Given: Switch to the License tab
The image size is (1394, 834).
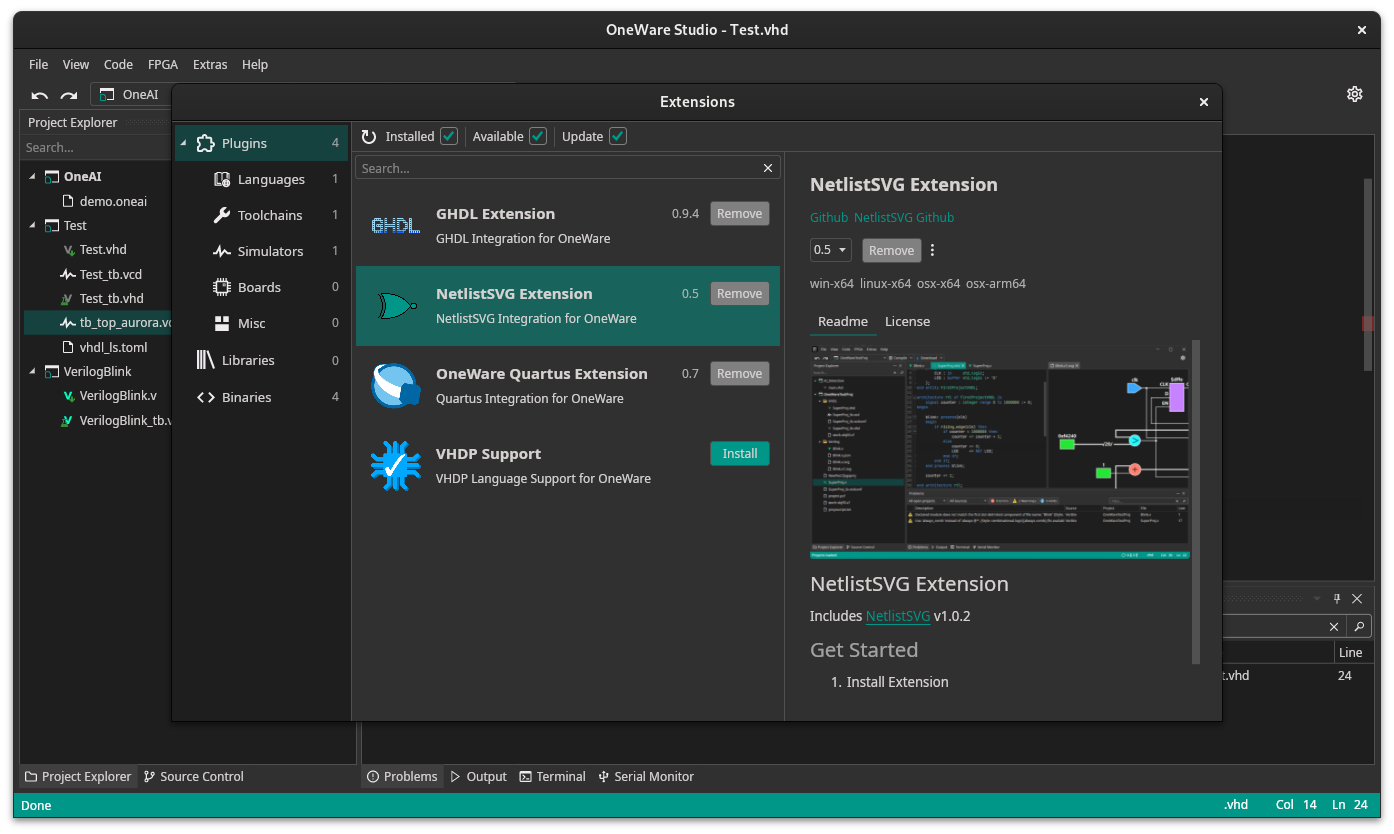Looking at the screenshot, I should click(907, 321).
